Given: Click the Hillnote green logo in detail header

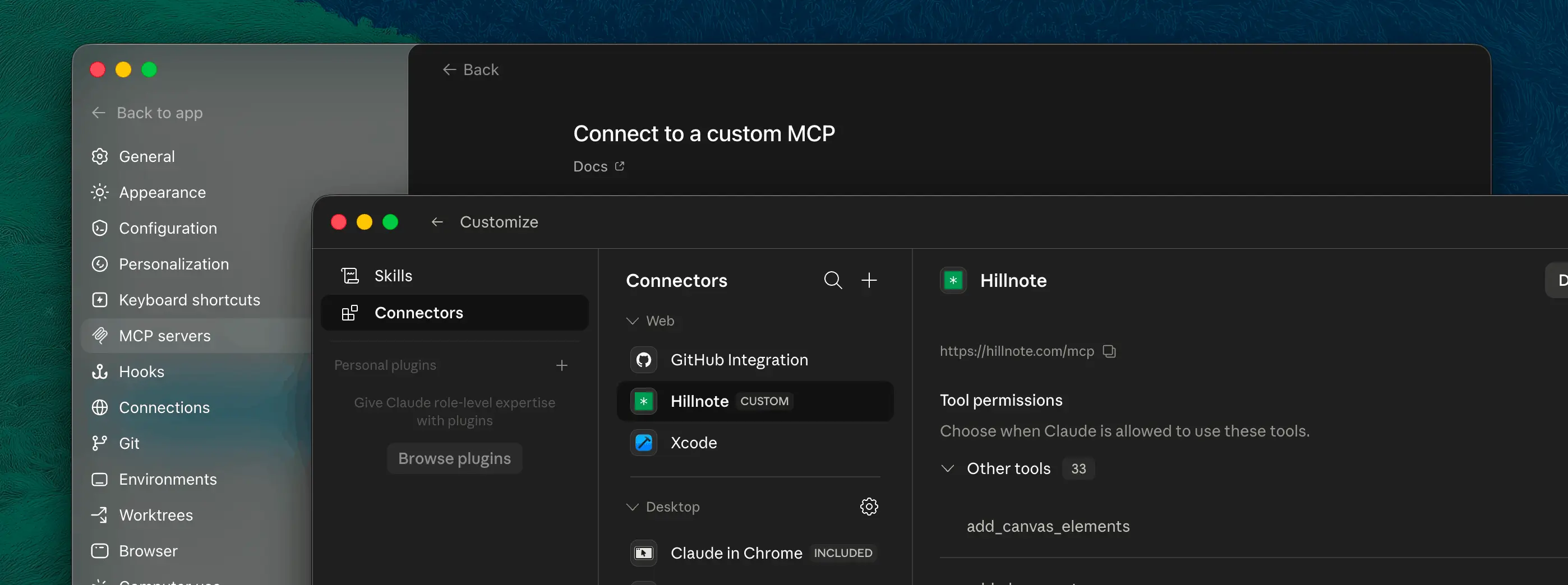Looking at the screenshot, I should point(953,280).
